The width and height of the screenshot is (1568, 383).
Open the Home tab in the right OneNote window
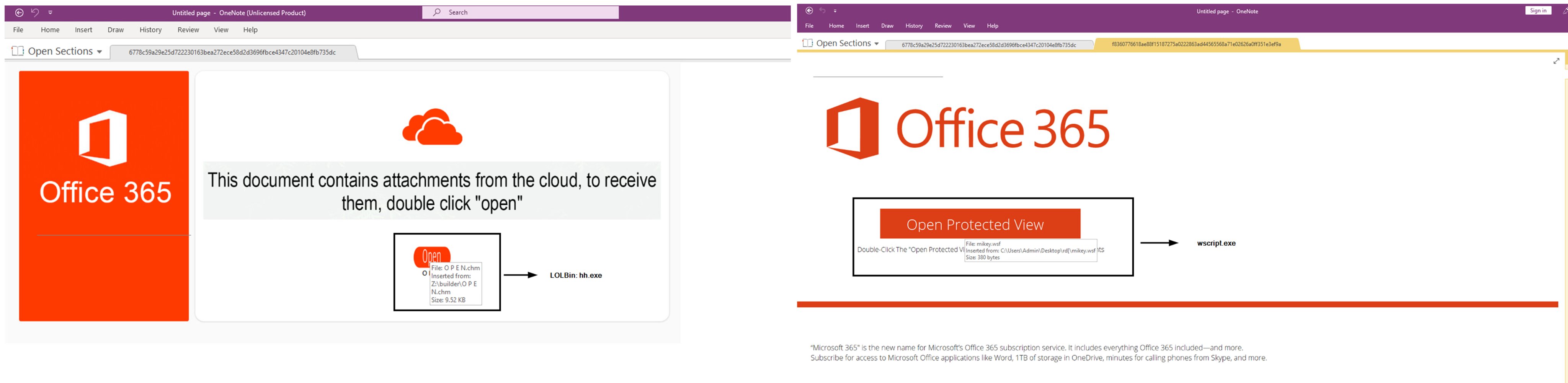click(x=836, y=26)
